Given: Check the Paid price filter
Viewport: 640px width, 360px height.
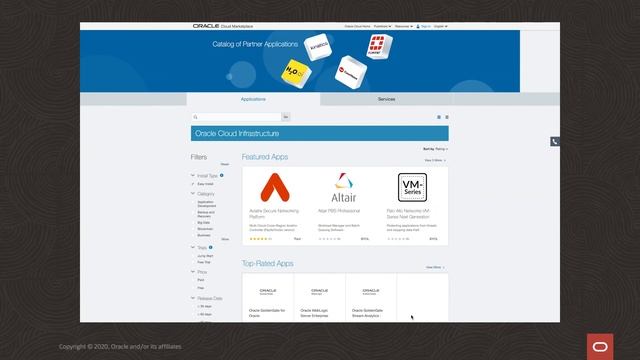Looking at the screenshot, I should click(x=194, y=280).
